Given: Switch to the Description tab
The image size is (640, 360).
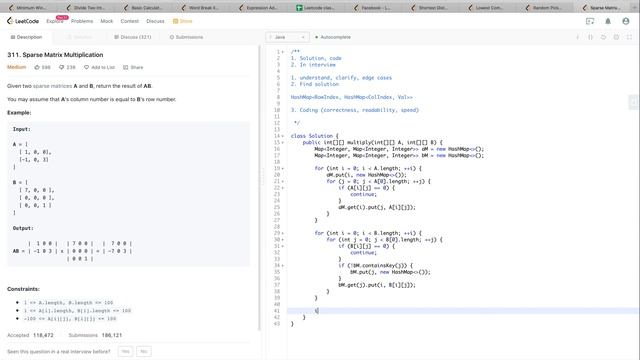Looking at the screenshot, I should pyautogui.click(x=26, y=37).
